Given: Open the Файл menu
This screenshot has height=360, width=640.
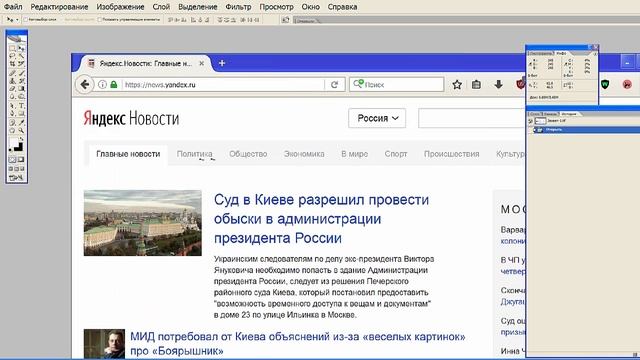Looking at the screenshot, I should 13,7.
